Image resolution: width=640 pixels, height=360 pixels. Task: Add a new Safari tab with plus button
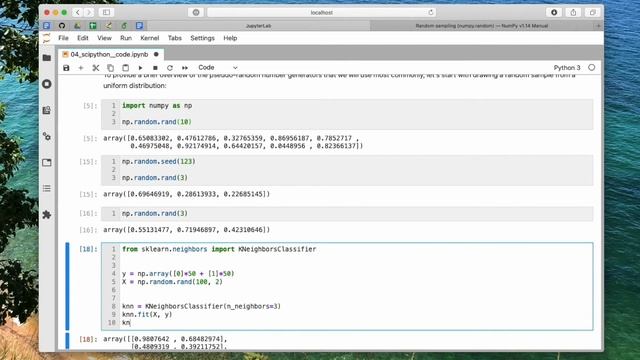598,26
